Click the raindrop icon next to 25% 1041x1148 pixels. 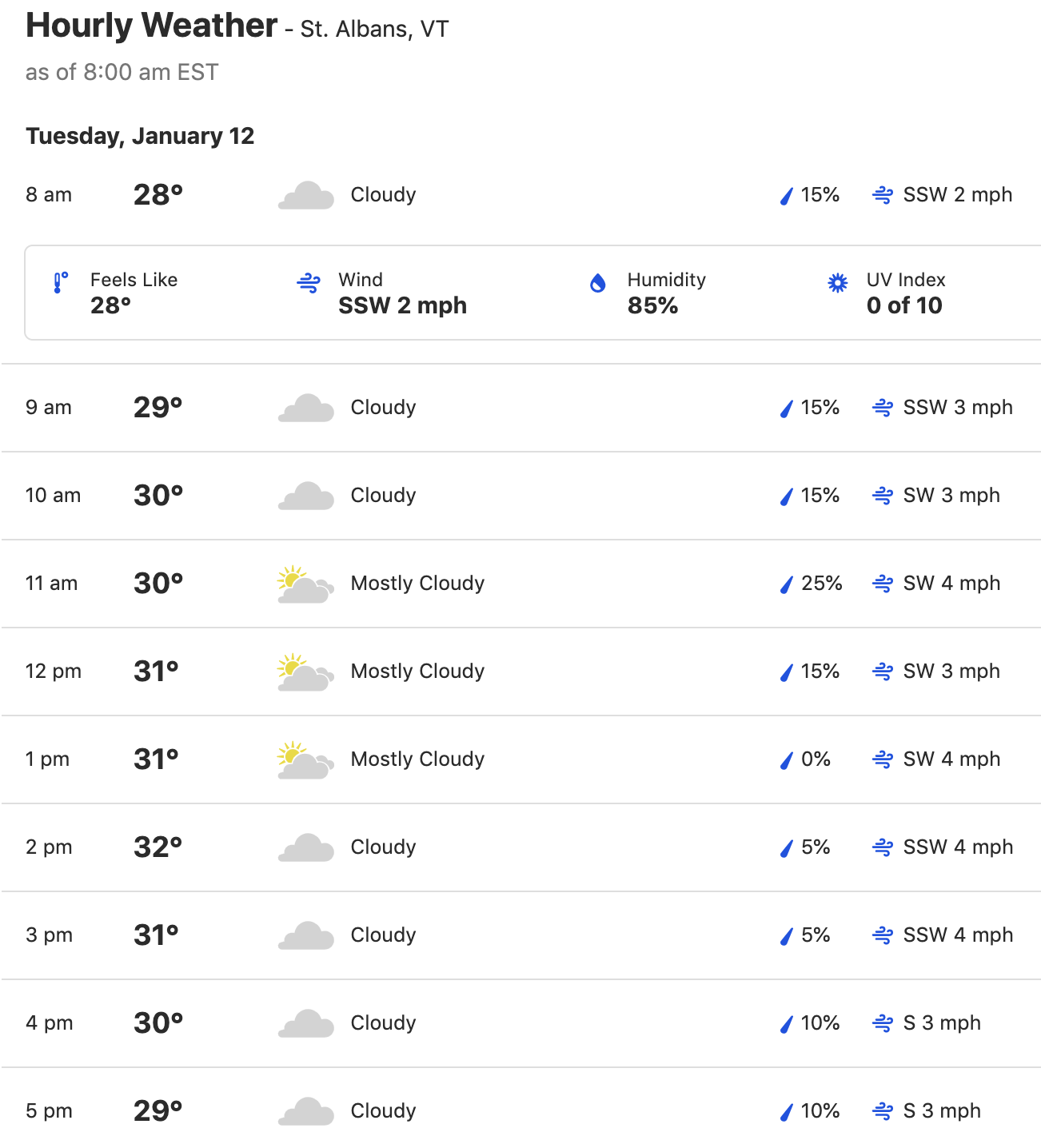[x=787, y=584]
